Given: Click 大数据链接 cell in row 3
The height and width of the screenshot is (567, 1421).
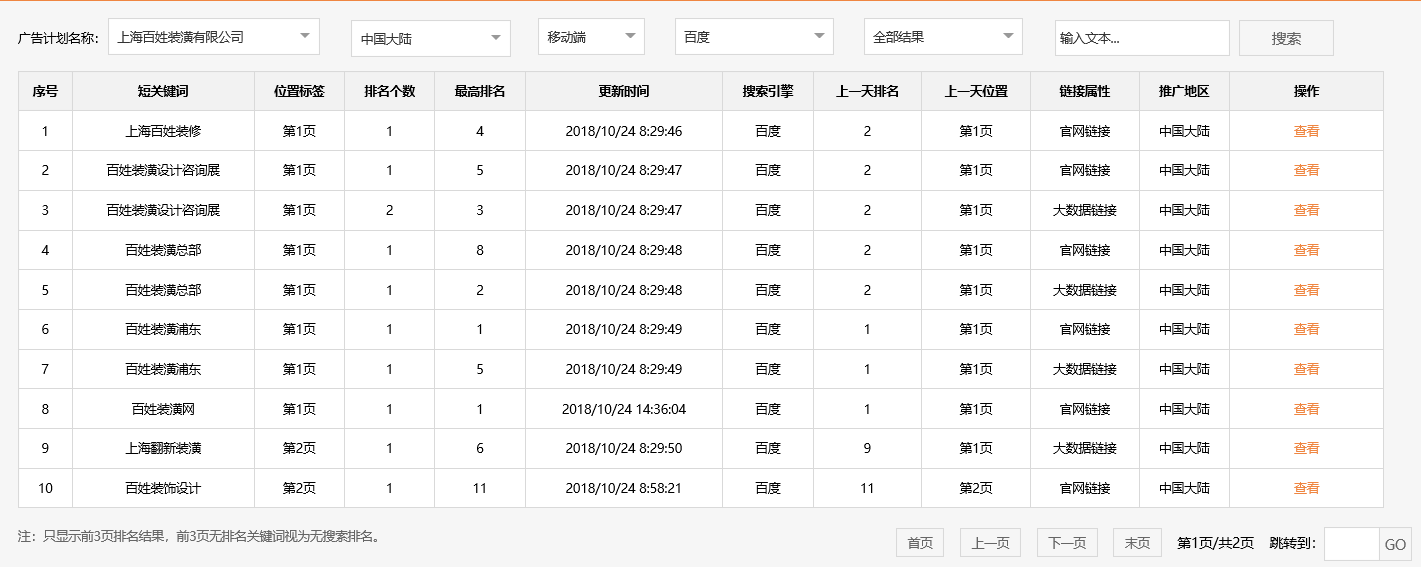Looking at the screenshot, I should pyautogui.click(x=1085, y=210).
